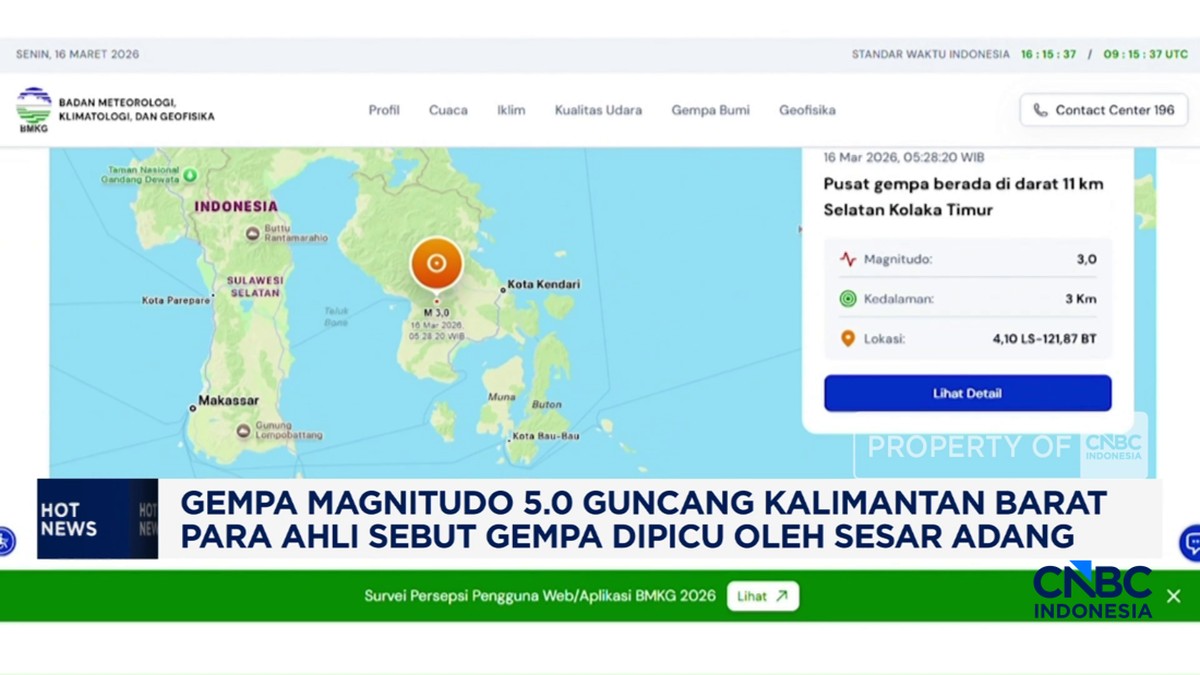1200x675 pixels.
Task: Dismiss the green survey banner
Action: [x=1173, y=596]
